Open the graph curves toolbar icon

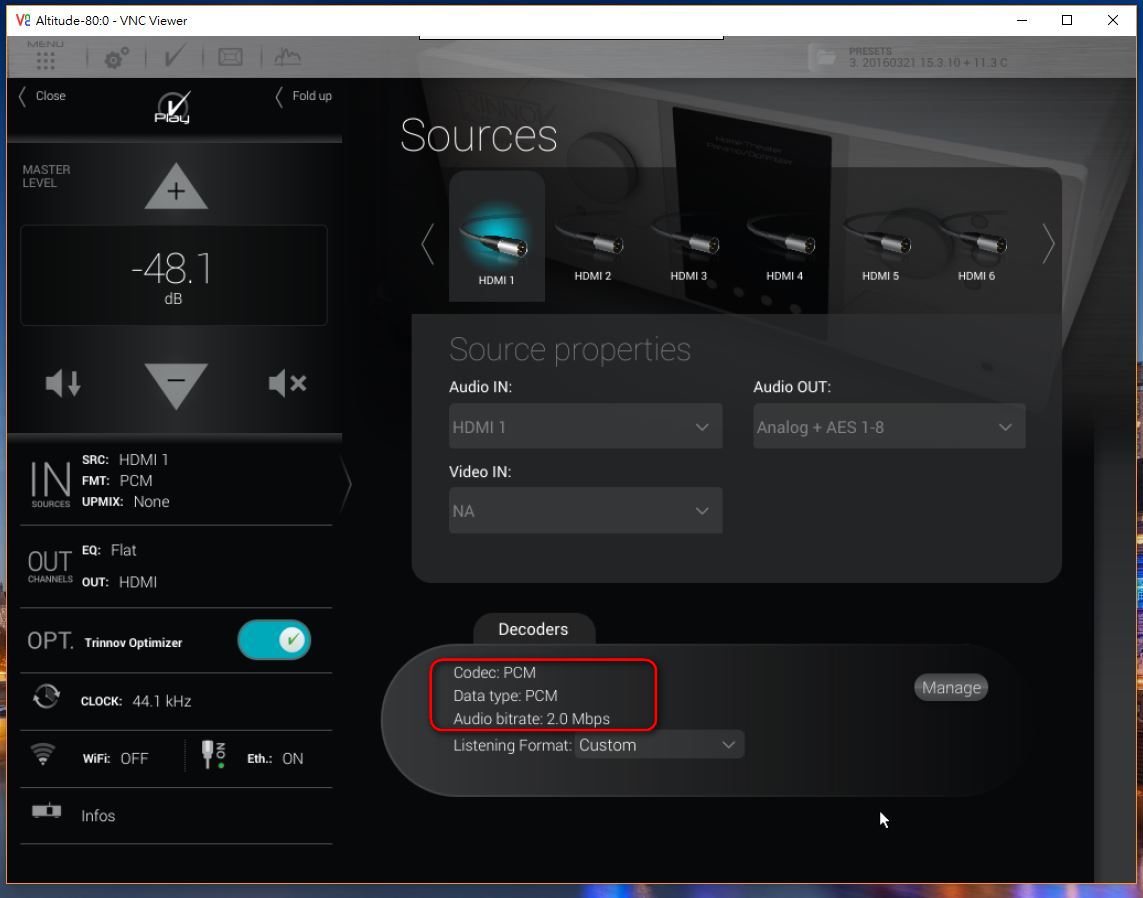tap(287, 58)
